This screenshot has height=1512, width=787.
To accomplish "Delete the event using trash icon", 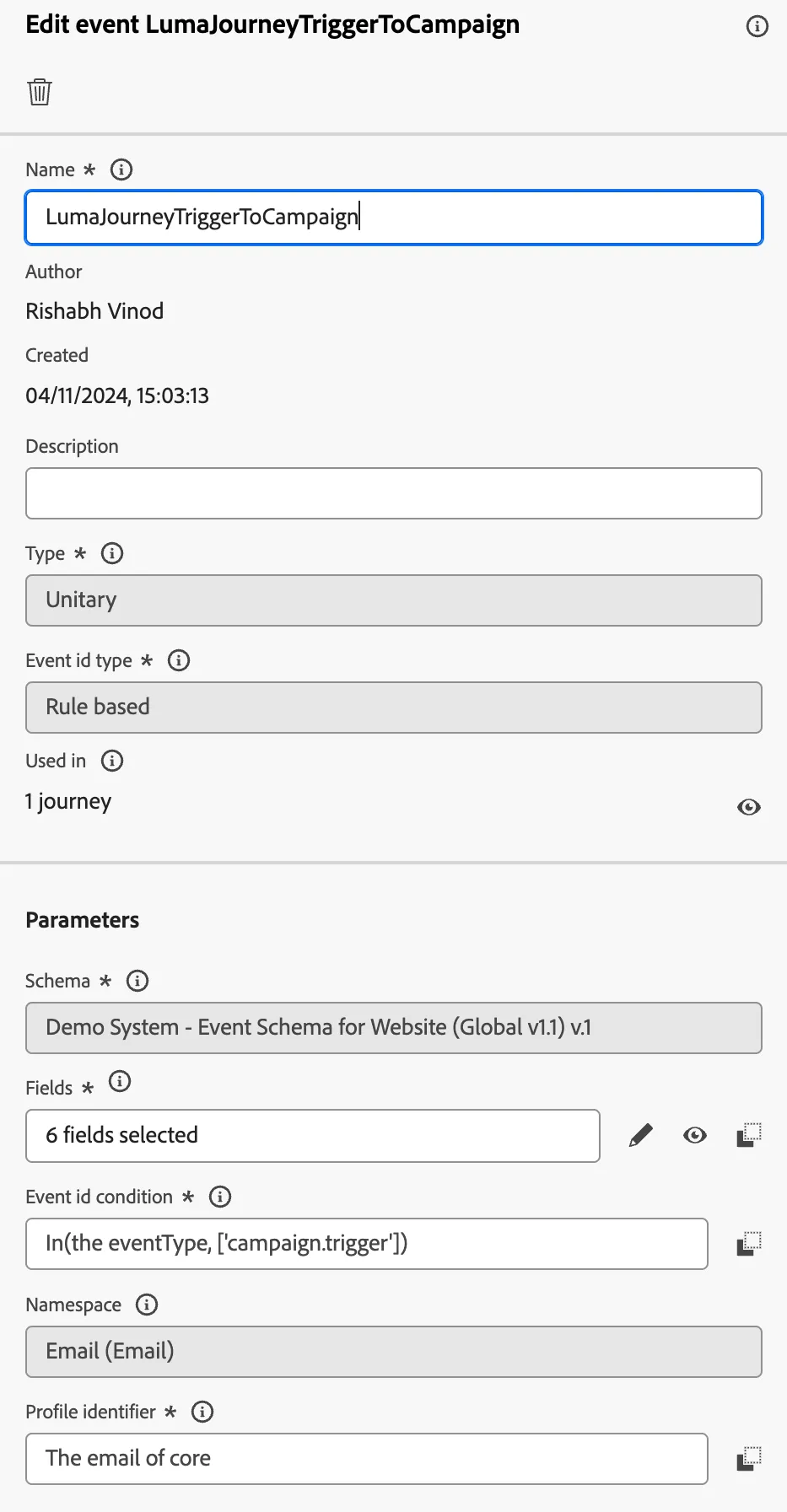I will 40,91.
